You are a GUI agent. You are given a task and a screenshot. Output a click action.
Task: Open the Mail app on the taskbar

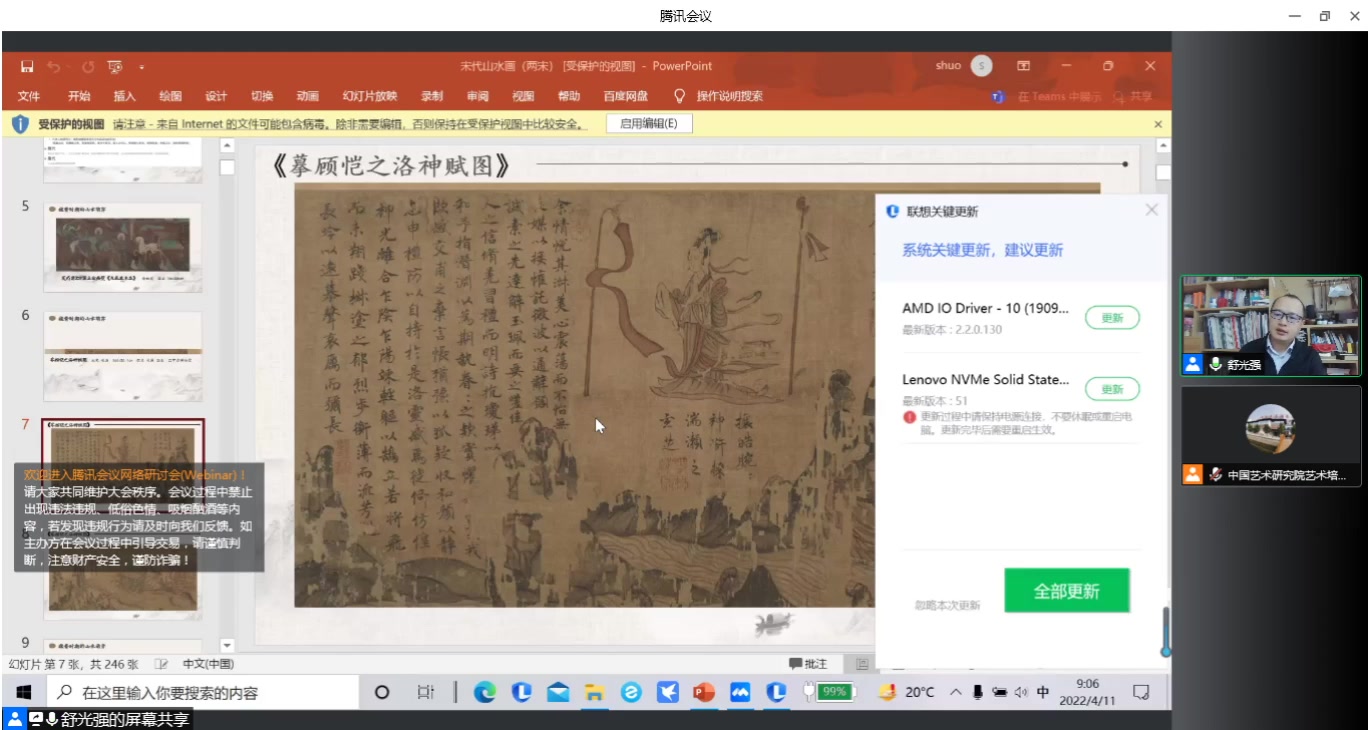coord(558,692)
